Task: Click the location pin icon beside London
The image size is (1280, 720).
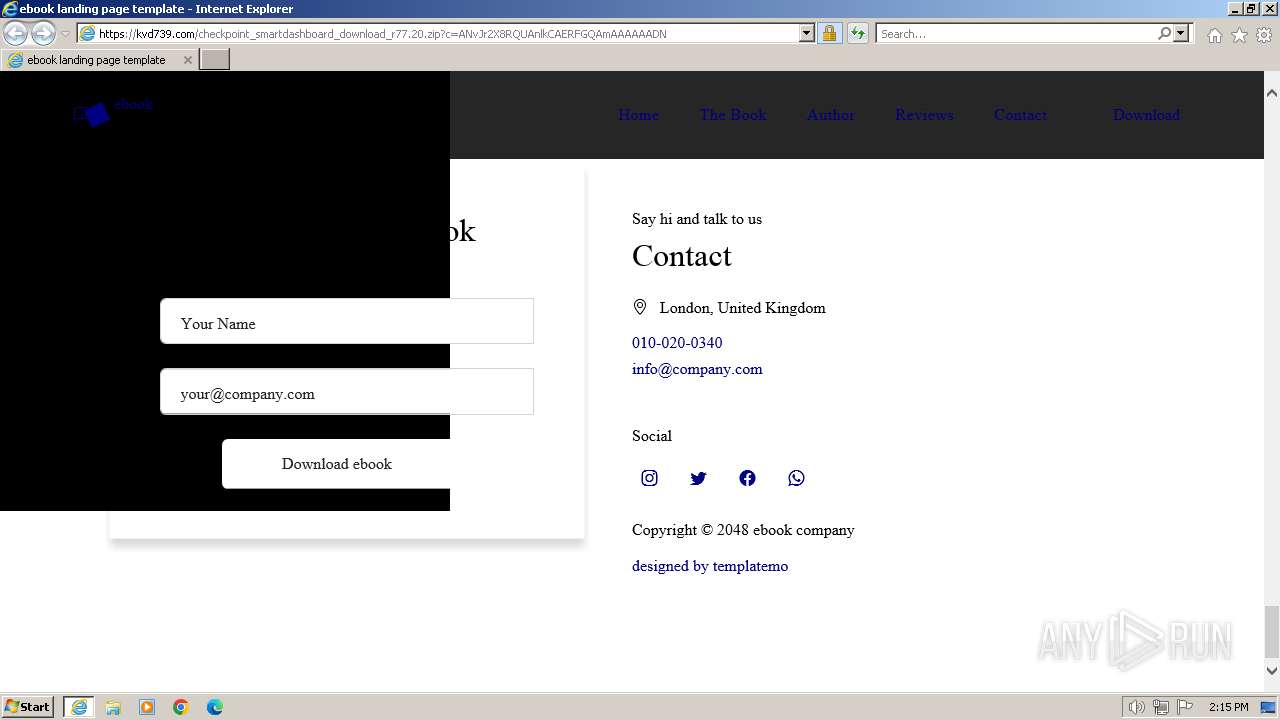Action: 640,307
